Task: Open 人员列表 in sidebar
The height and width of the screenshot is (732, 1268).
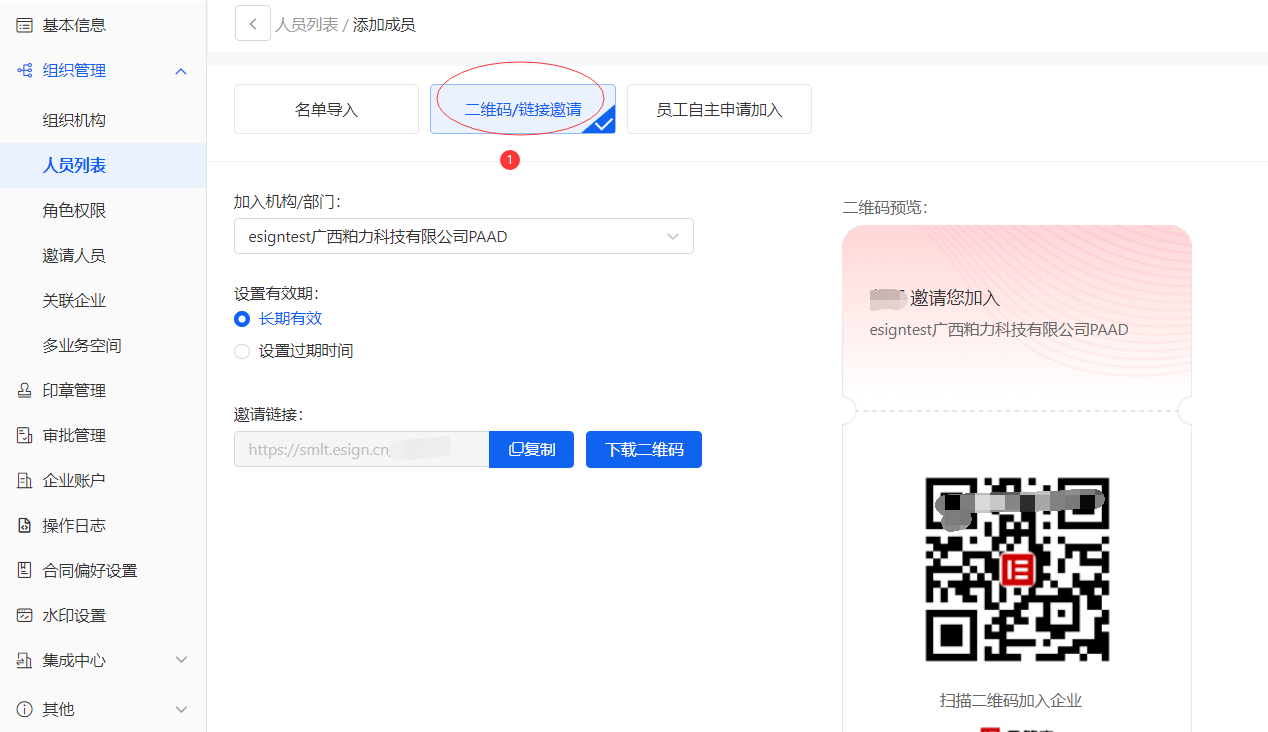Action: pyautogui.click(x=103, y=165)
